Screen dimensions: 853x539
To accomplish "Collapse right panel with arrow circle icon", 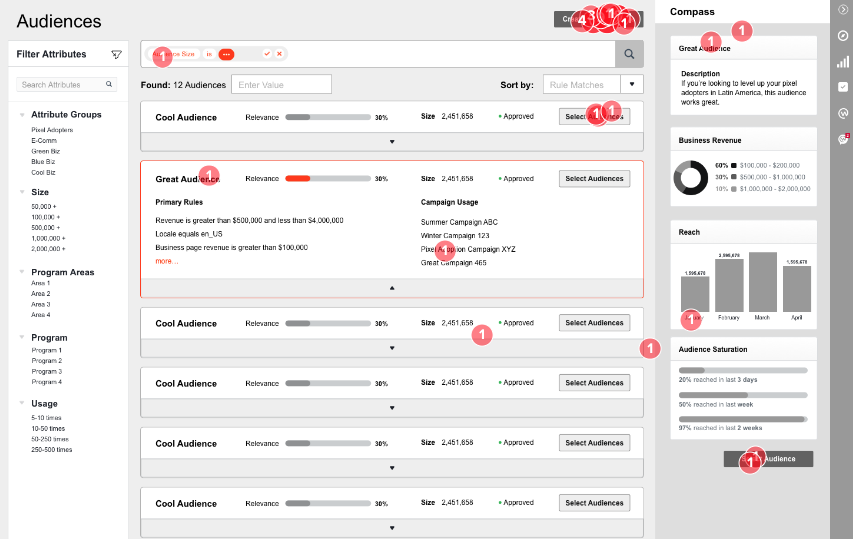I will 843,10.
